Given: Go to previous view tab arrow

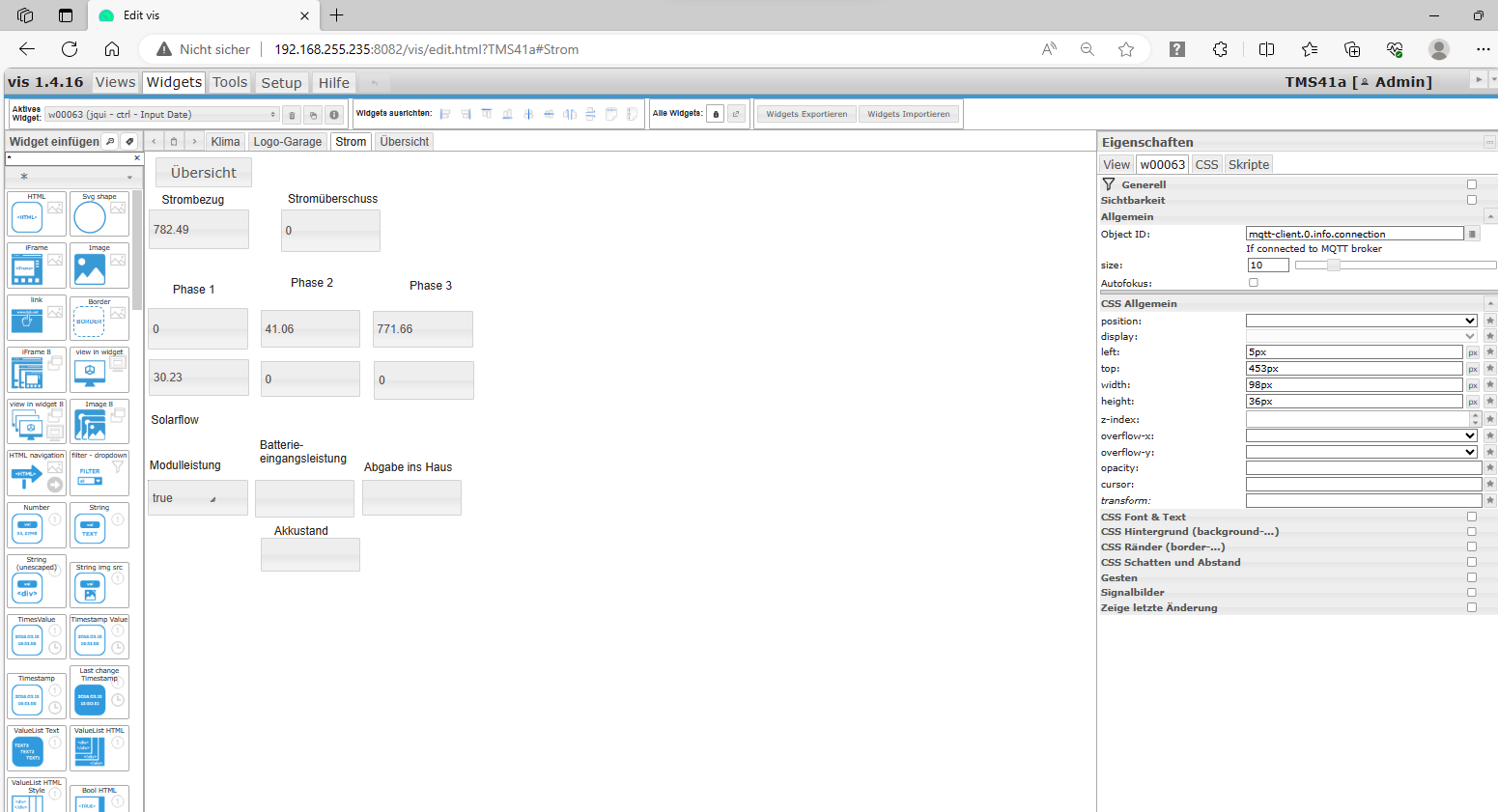Looking at the screenshot, I should [154, 141].
